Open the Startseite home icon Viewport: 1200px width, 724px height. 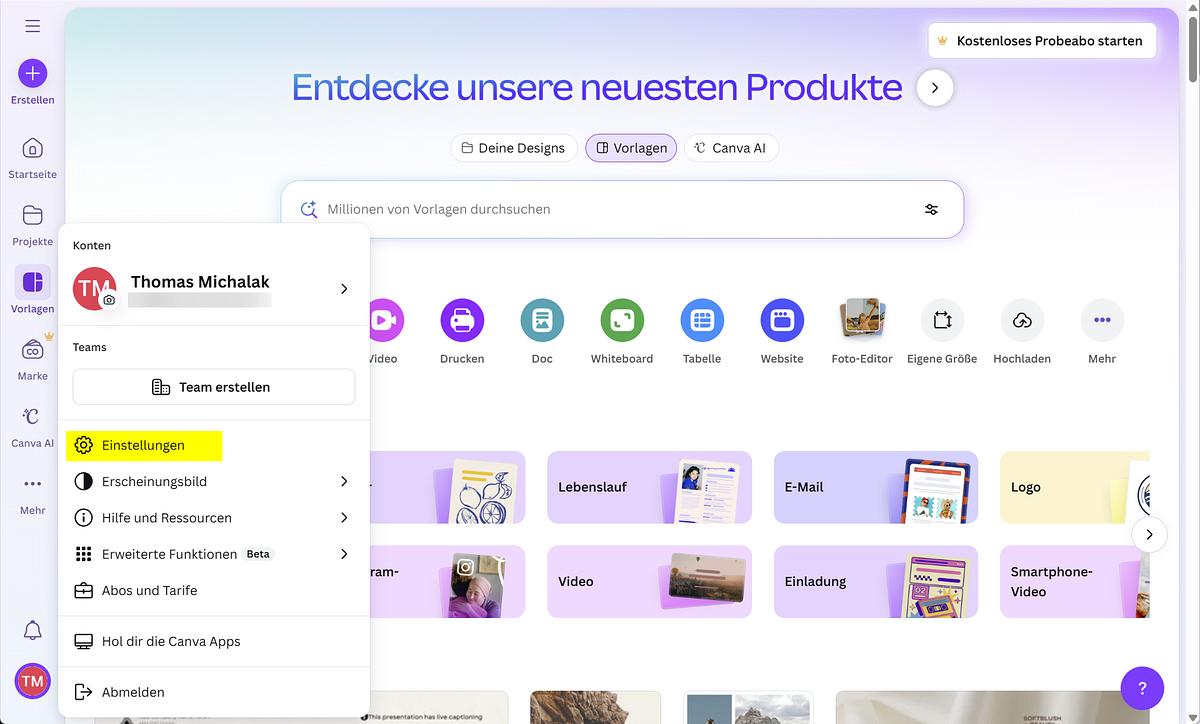(33, 149)
